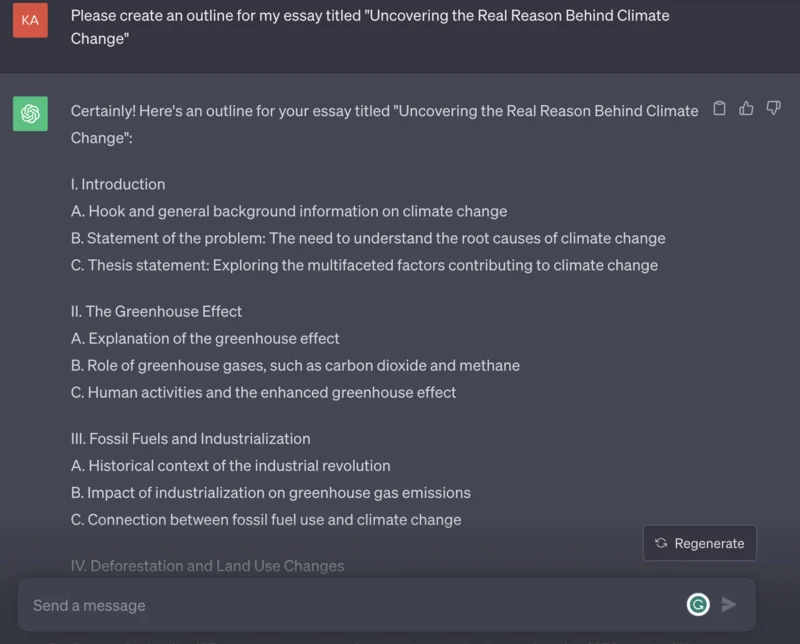Viewport: 800px width, 644px height.
Task: Click "IV. Deforestation and Land Use Changes" line
Action: [x=207, y=566]
